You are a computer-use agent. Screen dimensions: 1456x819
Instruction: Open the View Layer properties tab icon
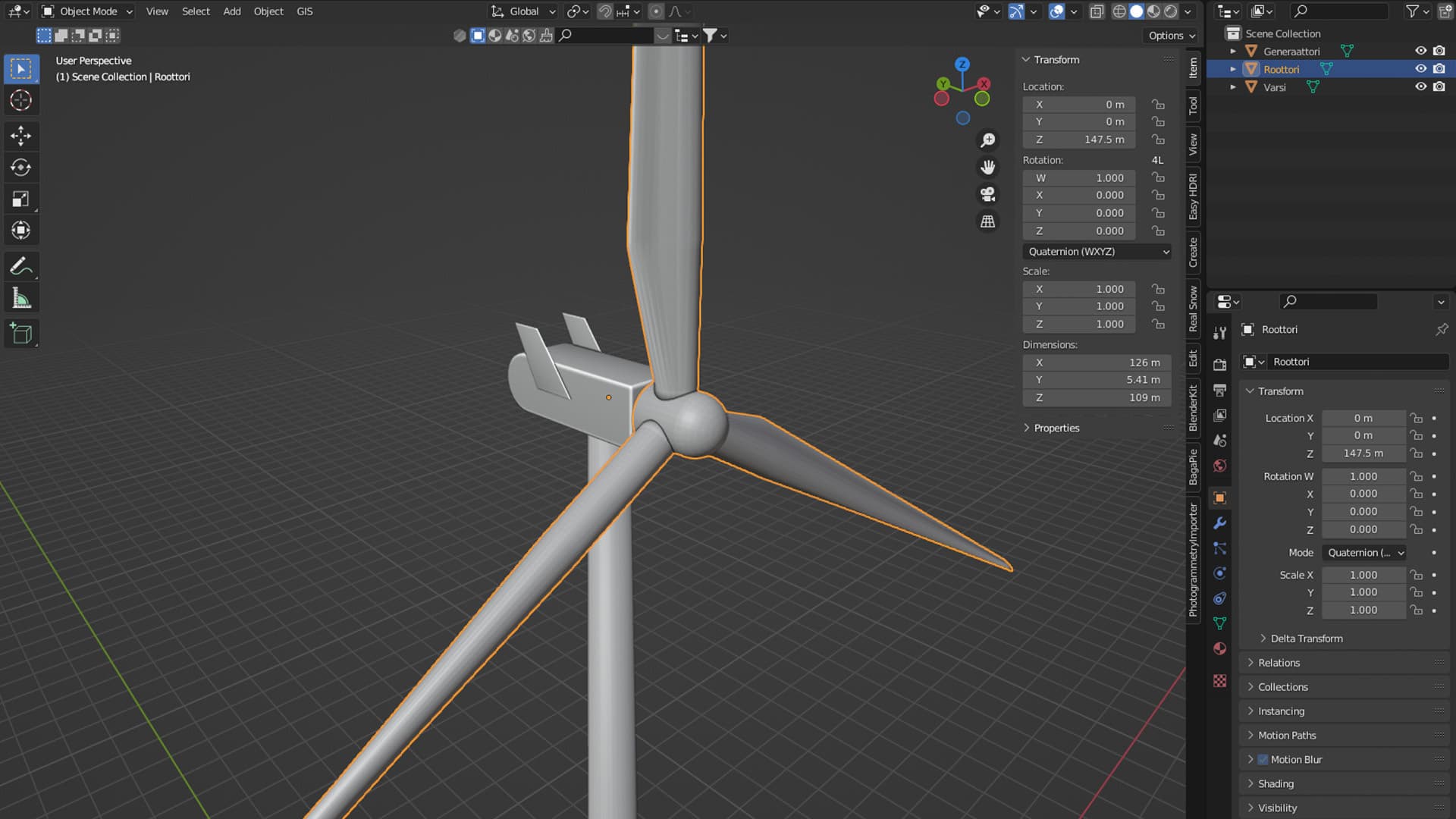point(1219,415)
